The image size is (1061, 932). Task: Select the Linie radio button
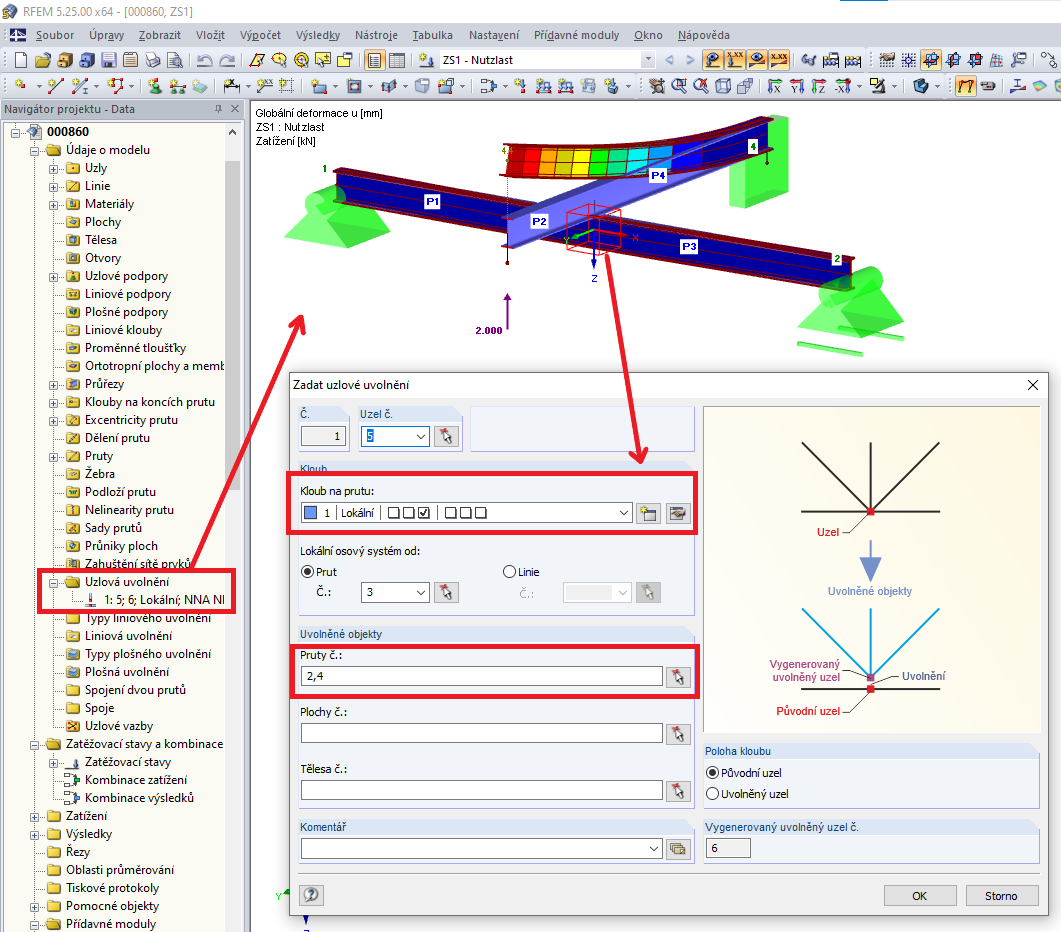(x=510, y=572)
